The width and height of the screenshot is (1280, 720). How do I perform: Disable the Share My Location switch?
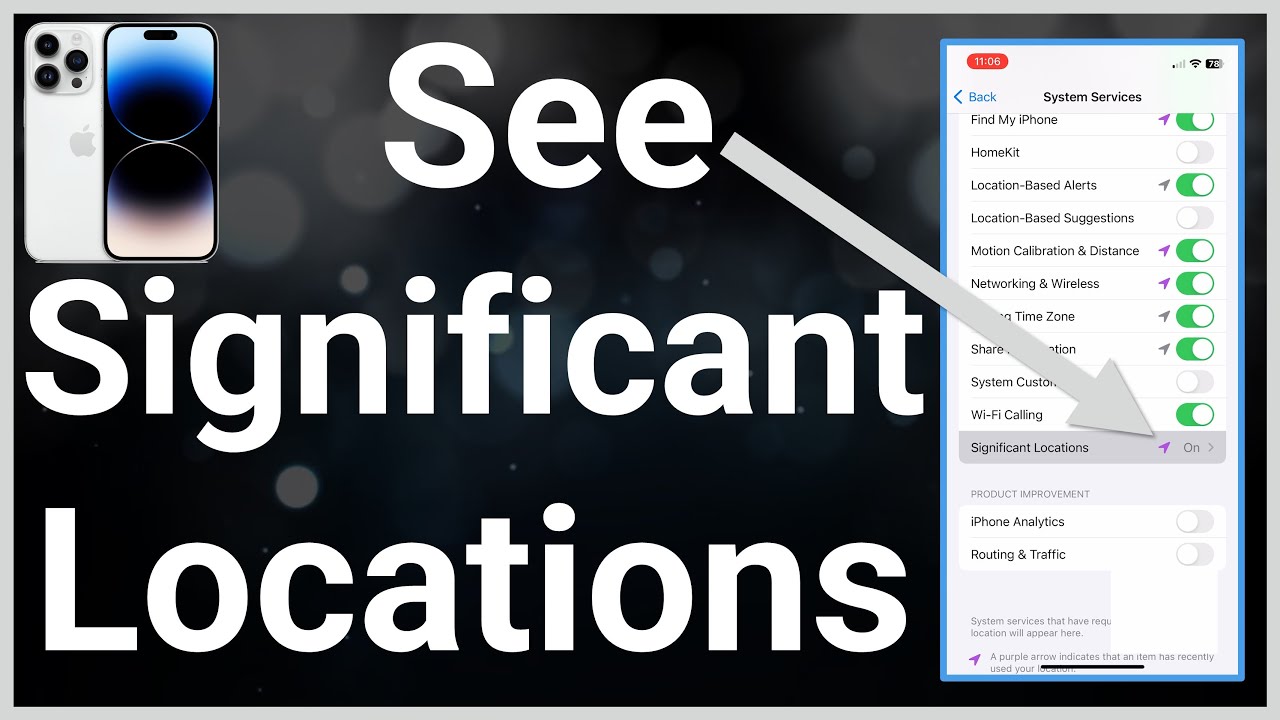(1195, 349)
